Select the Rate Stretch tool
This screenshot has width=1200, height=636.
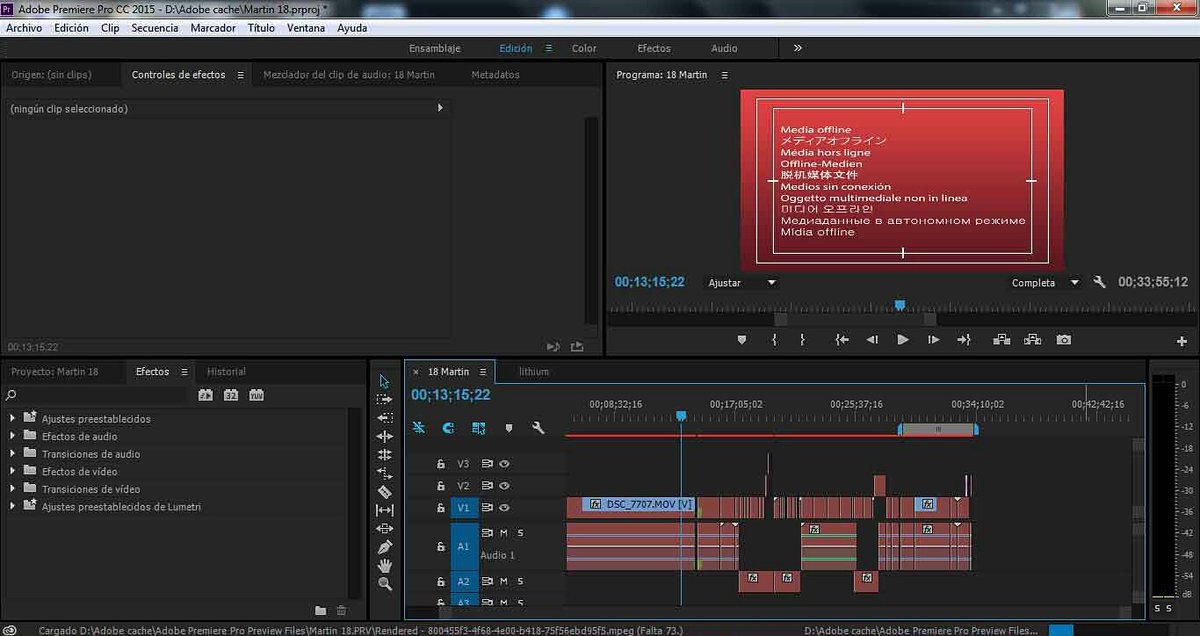[x=385, y=473]
